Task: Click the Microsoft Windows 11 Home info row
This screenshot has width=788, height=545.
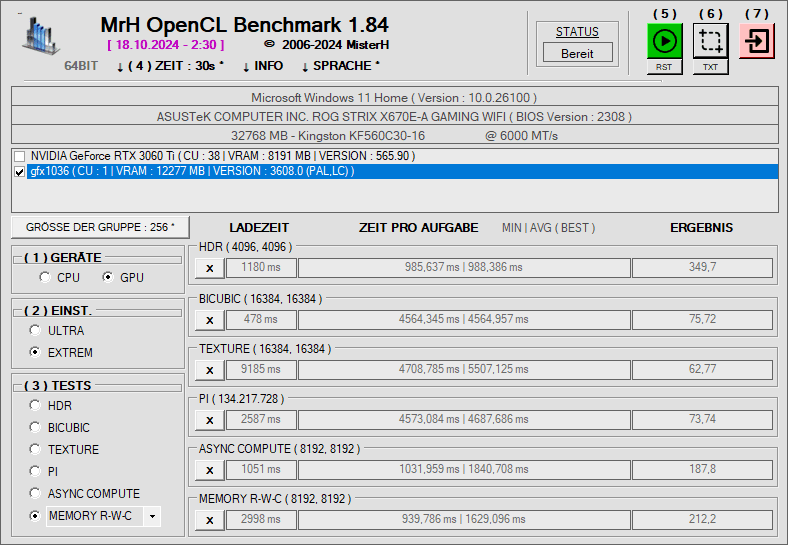Action: (x=395, y=98)
